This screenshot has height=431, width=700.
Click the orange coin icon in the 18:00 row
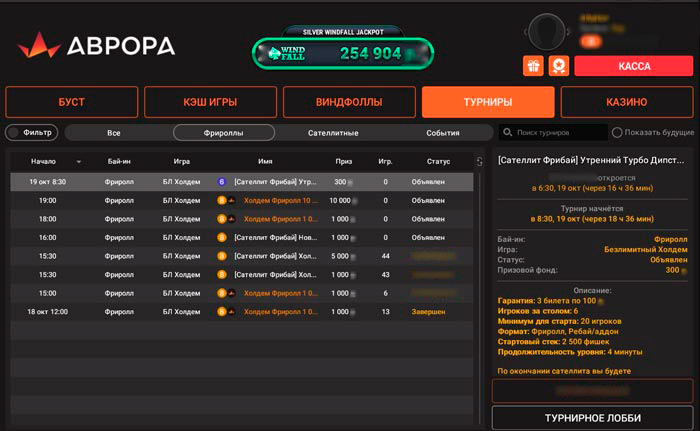221,219
